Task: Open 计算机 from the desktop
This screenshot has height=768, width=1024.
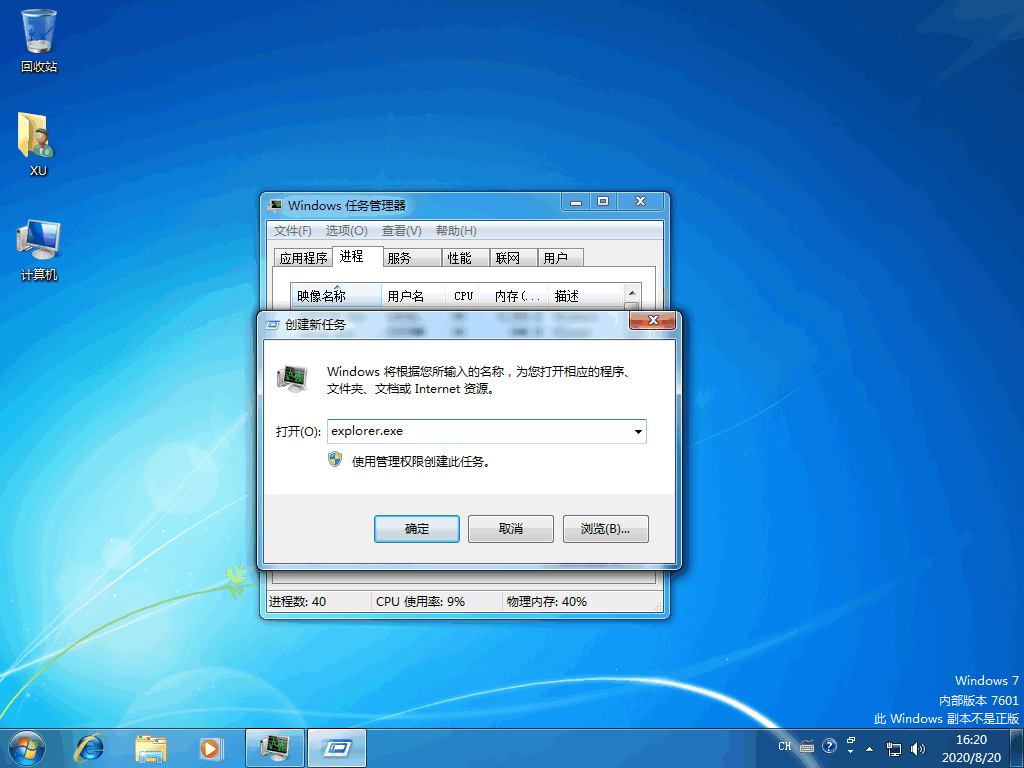Action: point(37,240)
